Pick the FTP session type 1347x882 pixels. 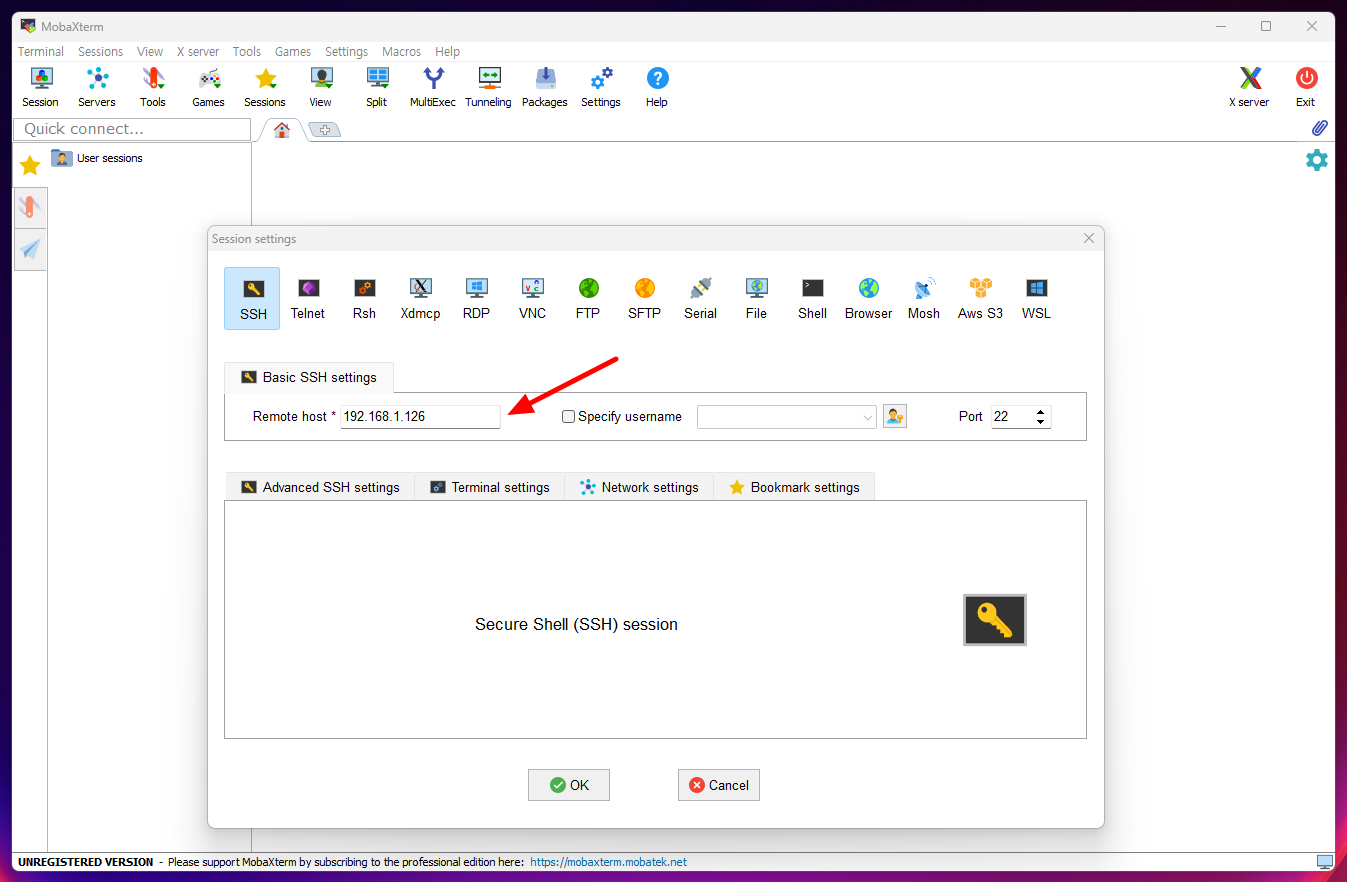click(588, 298)
